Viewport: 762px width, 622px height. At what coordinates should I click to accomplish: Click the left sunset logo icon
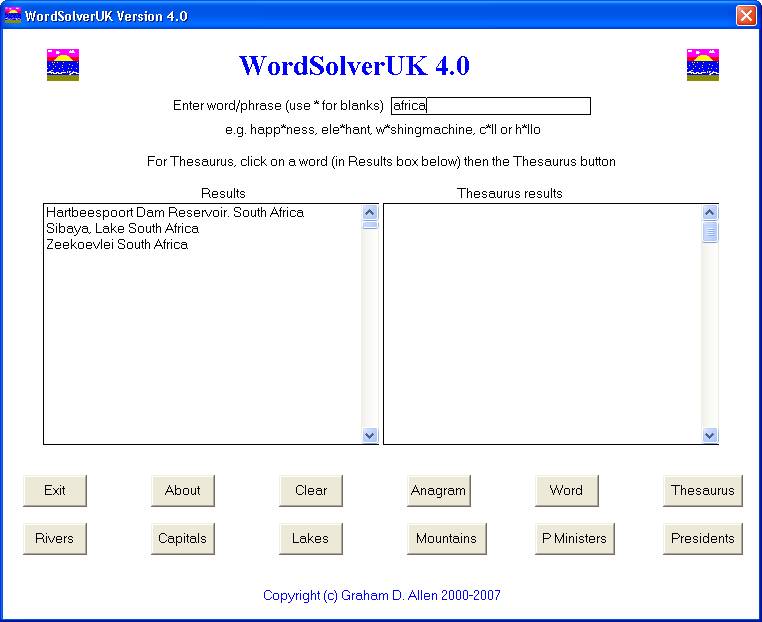[x=62, y=65]
